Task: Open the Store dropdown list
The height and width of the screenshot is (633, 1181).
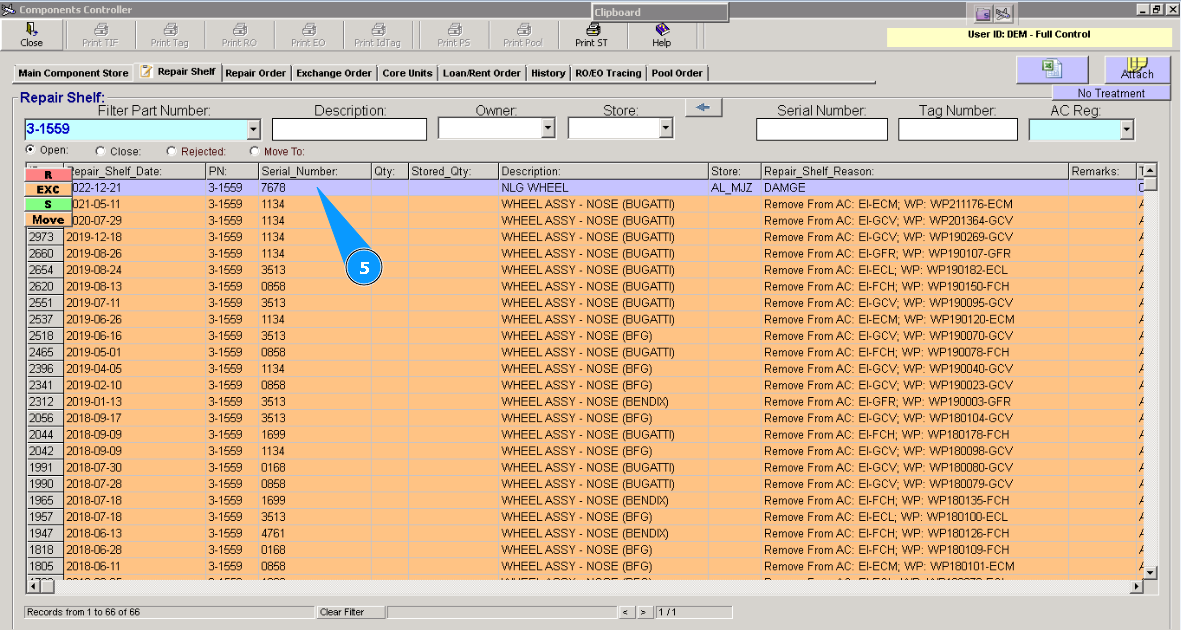Action: tap(666, 128)
